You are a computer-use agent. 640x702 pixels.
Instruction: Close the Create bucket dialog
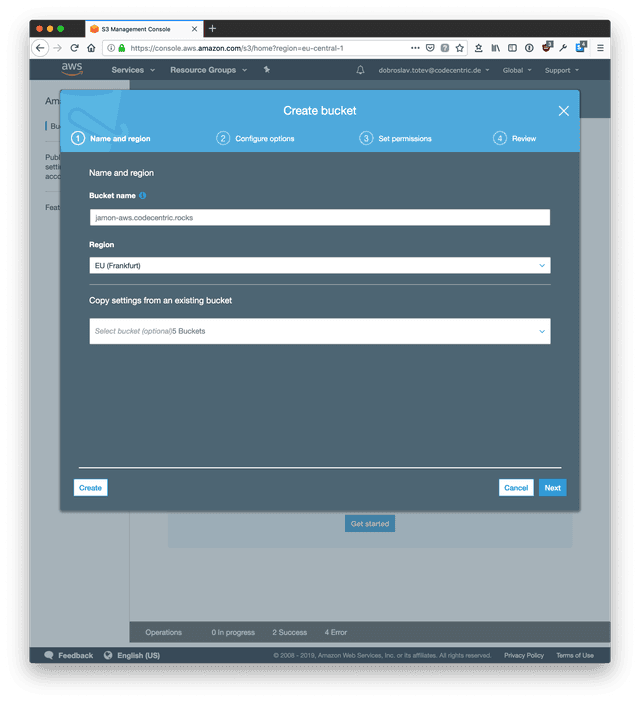click(563, 111)
